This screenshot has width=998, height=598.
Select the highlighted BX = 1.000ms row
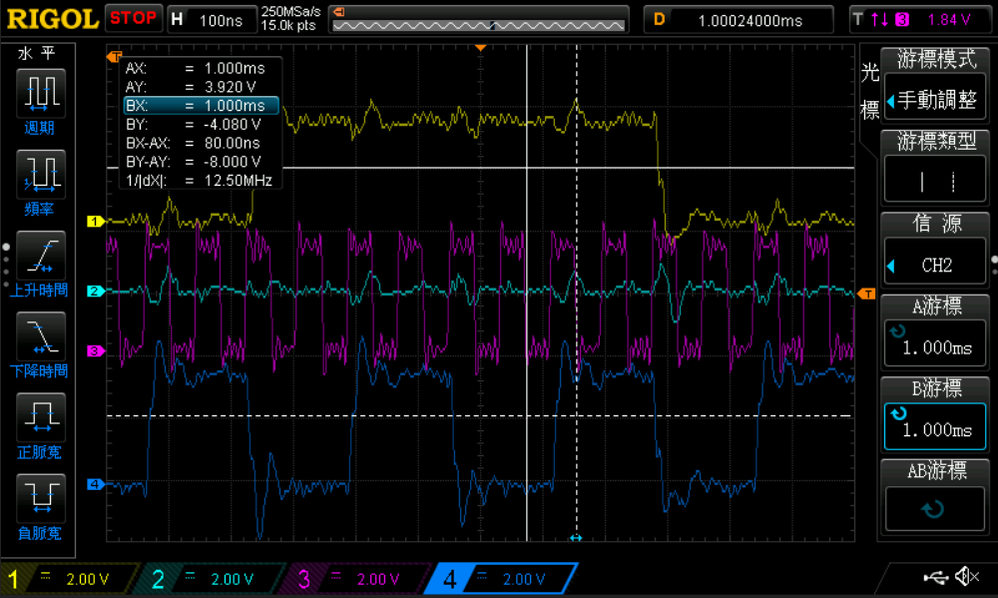201,106
